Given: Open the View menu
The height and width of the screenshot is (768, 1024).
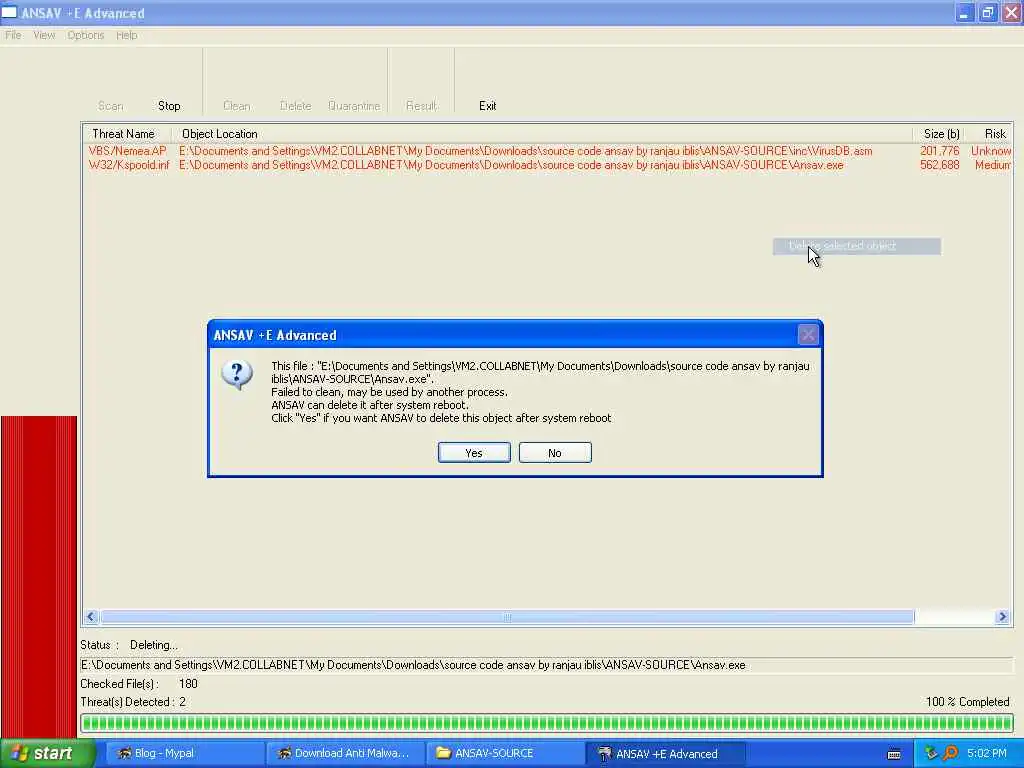Looking at the screenshot, I should click(x=44, y=35).
